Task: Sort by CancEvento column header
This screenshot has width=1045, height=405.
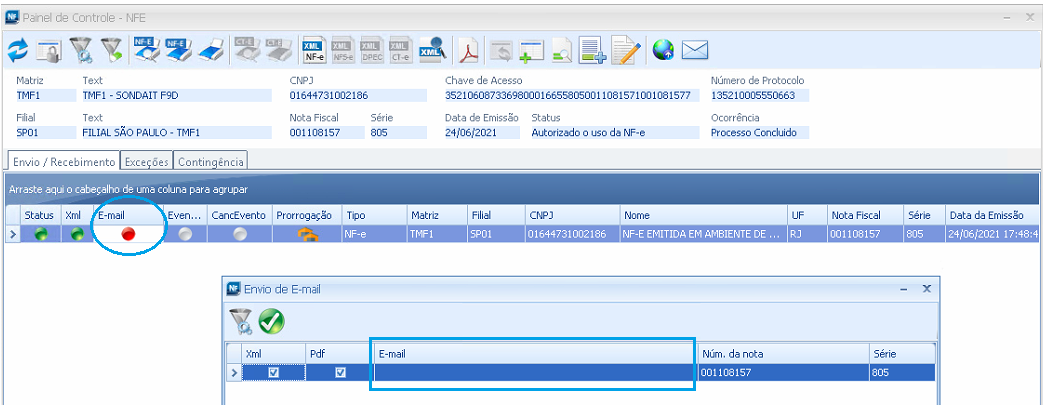Action: click(x=240, y=215)
